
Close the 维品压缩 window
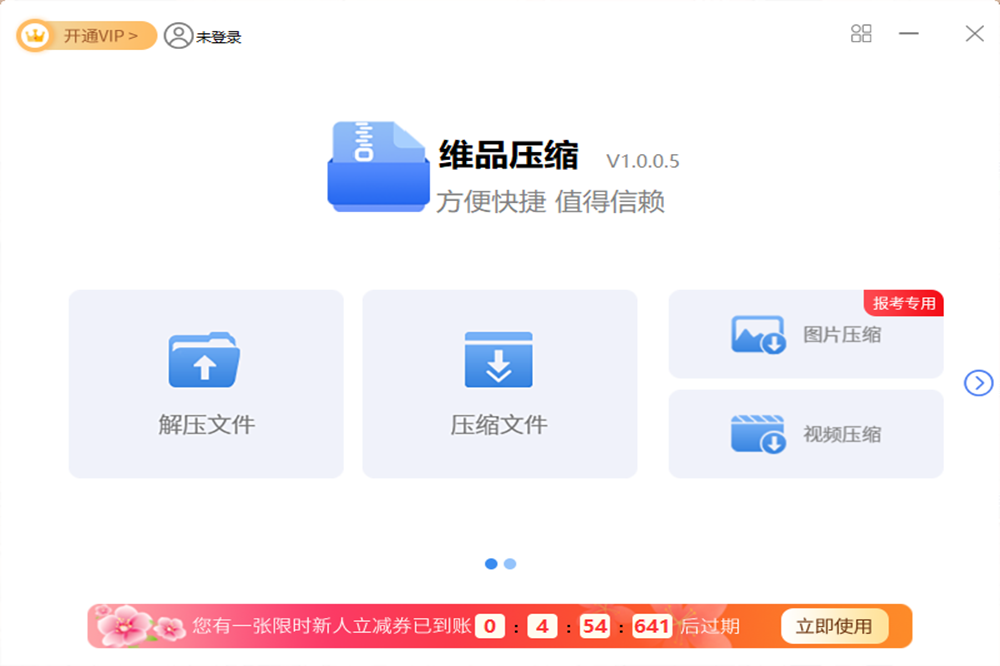tap(974, 34)
